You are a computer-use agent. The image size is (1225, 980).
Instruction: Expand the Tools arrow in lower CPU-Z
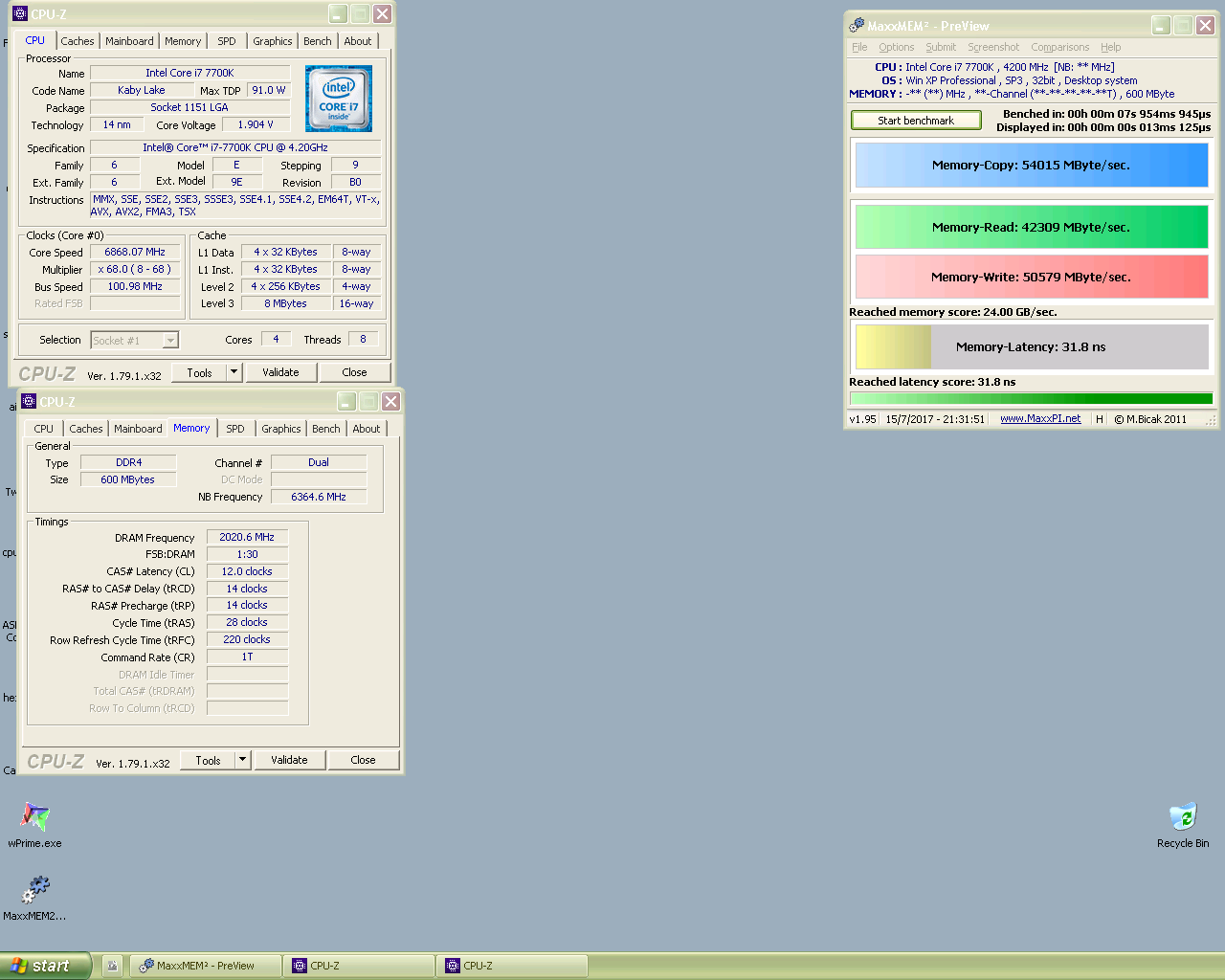242,760
